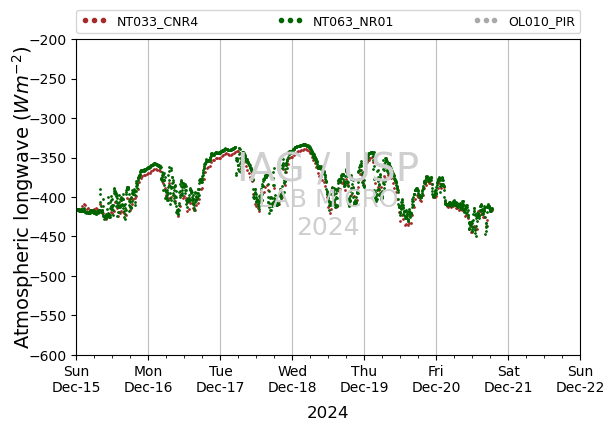The width and height of the screenshot is (614, 431).
Task: Select the Tue Dec-17 axis label
Action: coord(220,379)
